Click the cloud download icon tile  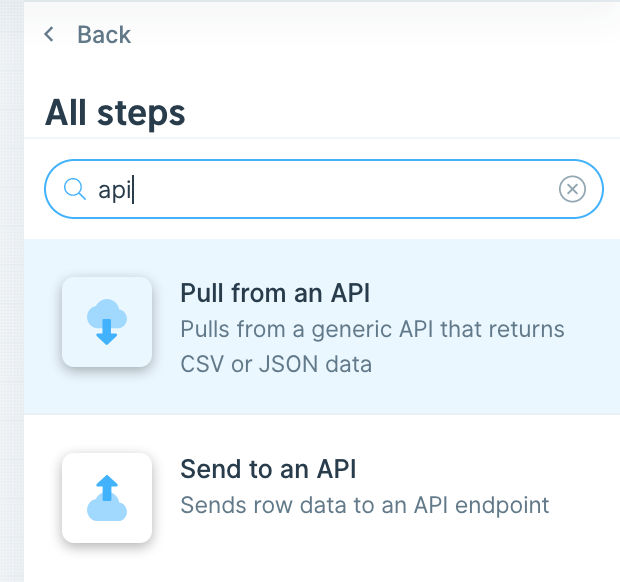point(107,322)
